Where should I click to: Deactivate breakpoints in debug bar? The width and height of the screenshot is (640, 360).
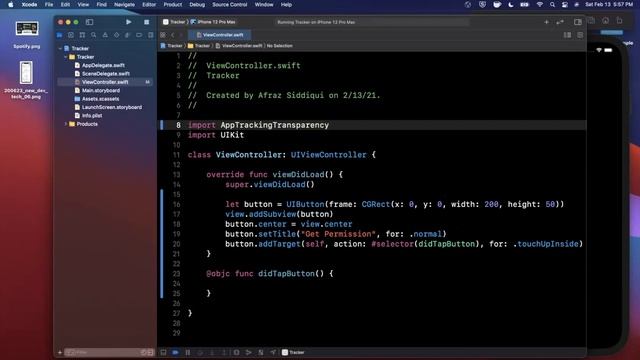point(175,352)
